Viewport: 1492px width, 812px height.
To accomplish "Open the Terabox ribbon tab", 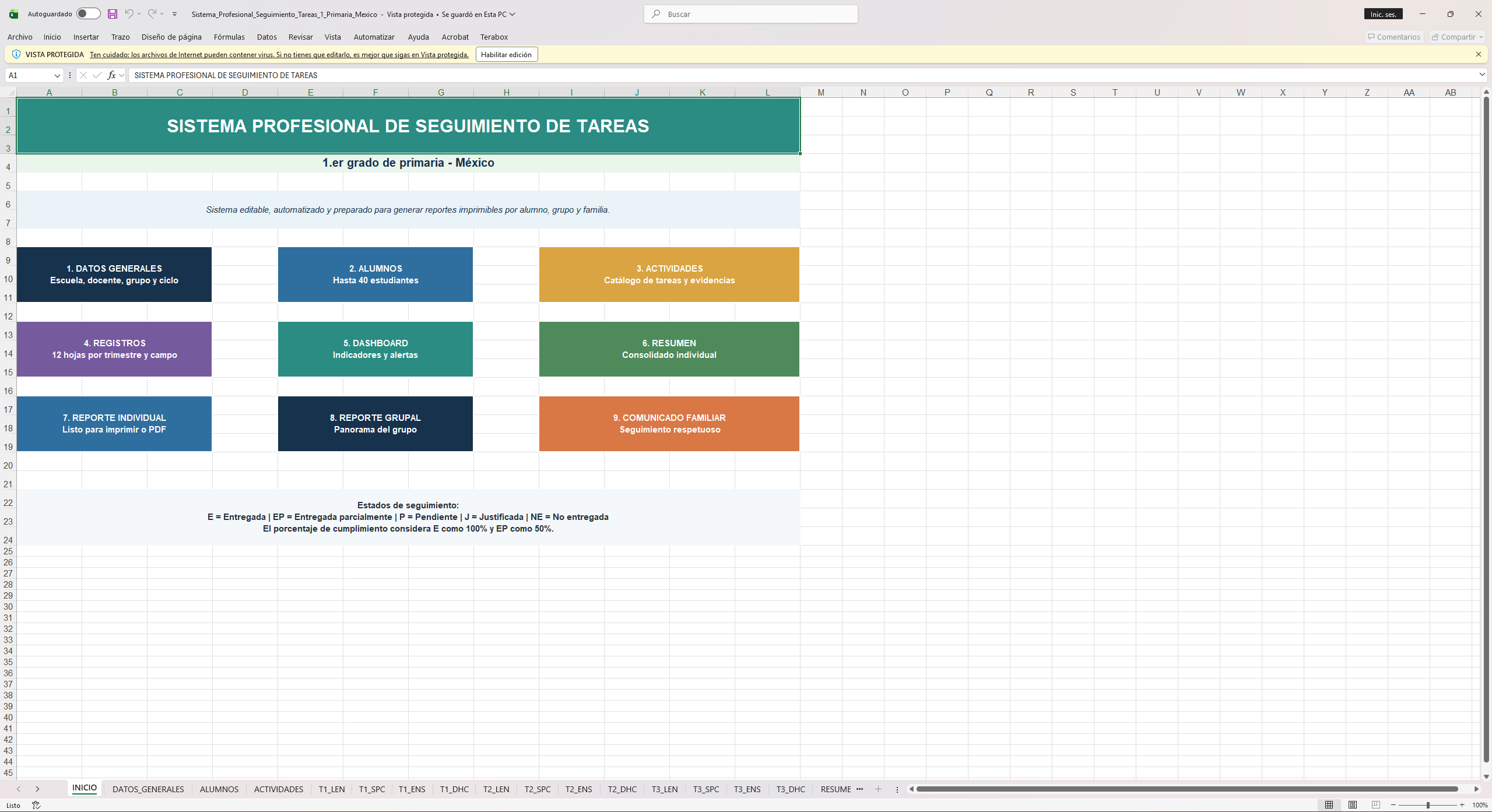I will tap(494, 37).
